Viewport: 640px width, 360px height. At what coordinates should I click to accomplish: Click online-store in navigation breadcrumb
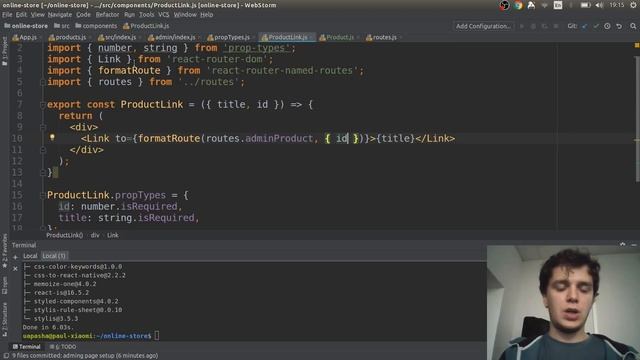click(x=26, y=26)
